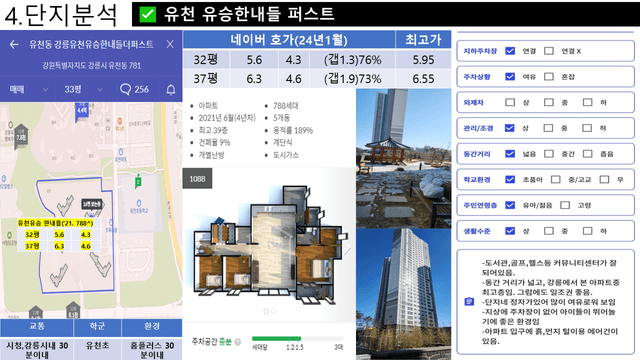Select the 교통 tab below the map
This screenshot has width=640, height=360.
[x=37, y=327]
